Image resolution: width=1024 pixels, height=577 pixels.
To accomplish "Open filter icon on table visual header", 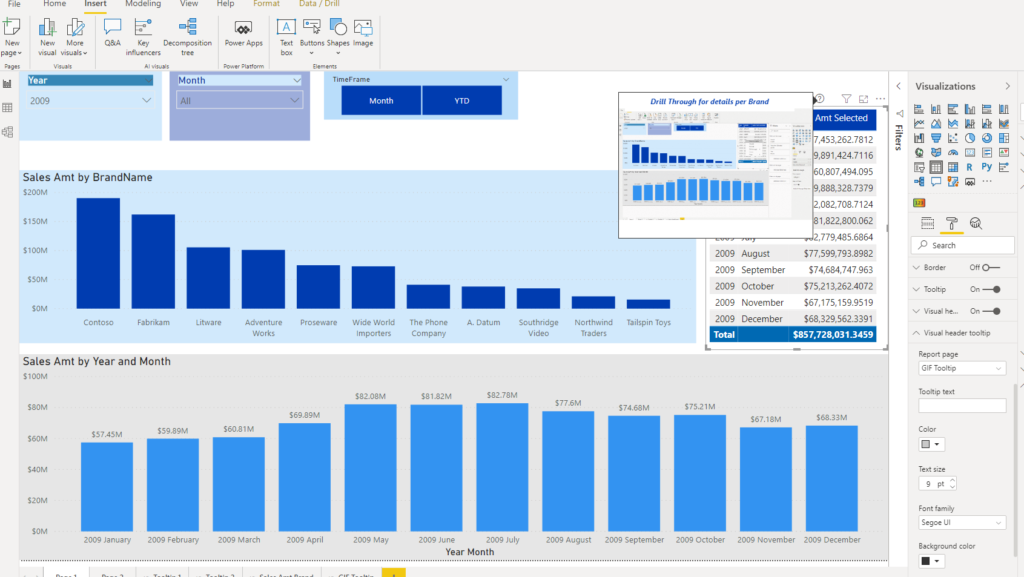I will [x=846, y=99].
